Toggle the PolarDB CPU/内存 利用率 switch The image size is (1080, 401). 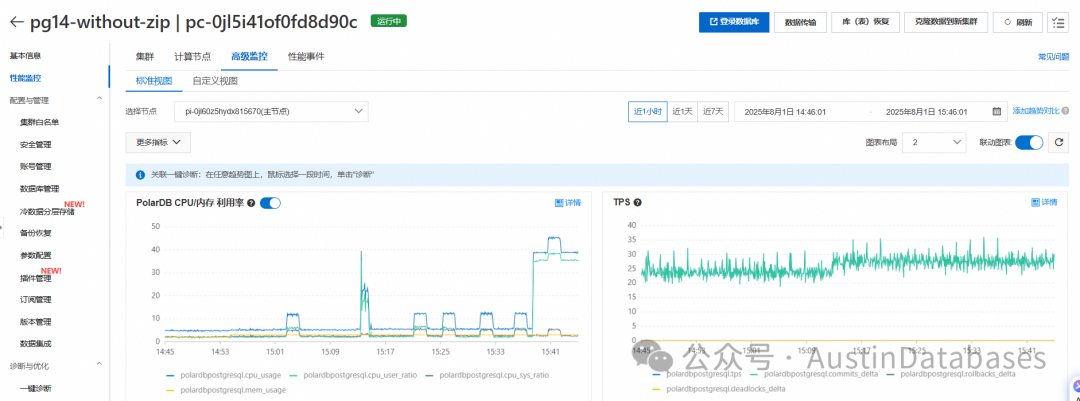tap(270, 203)
